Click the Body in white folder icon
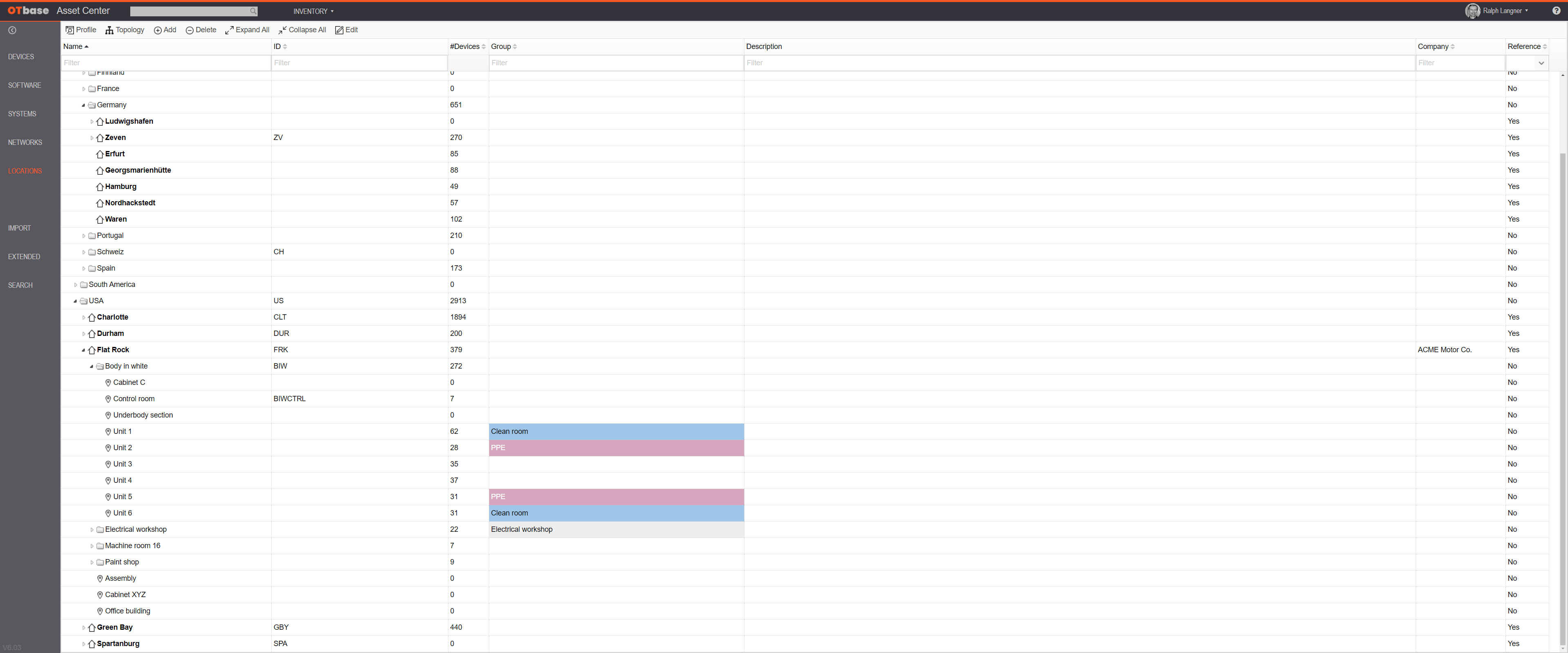The image size is (1568, 653). click(100, 366)
